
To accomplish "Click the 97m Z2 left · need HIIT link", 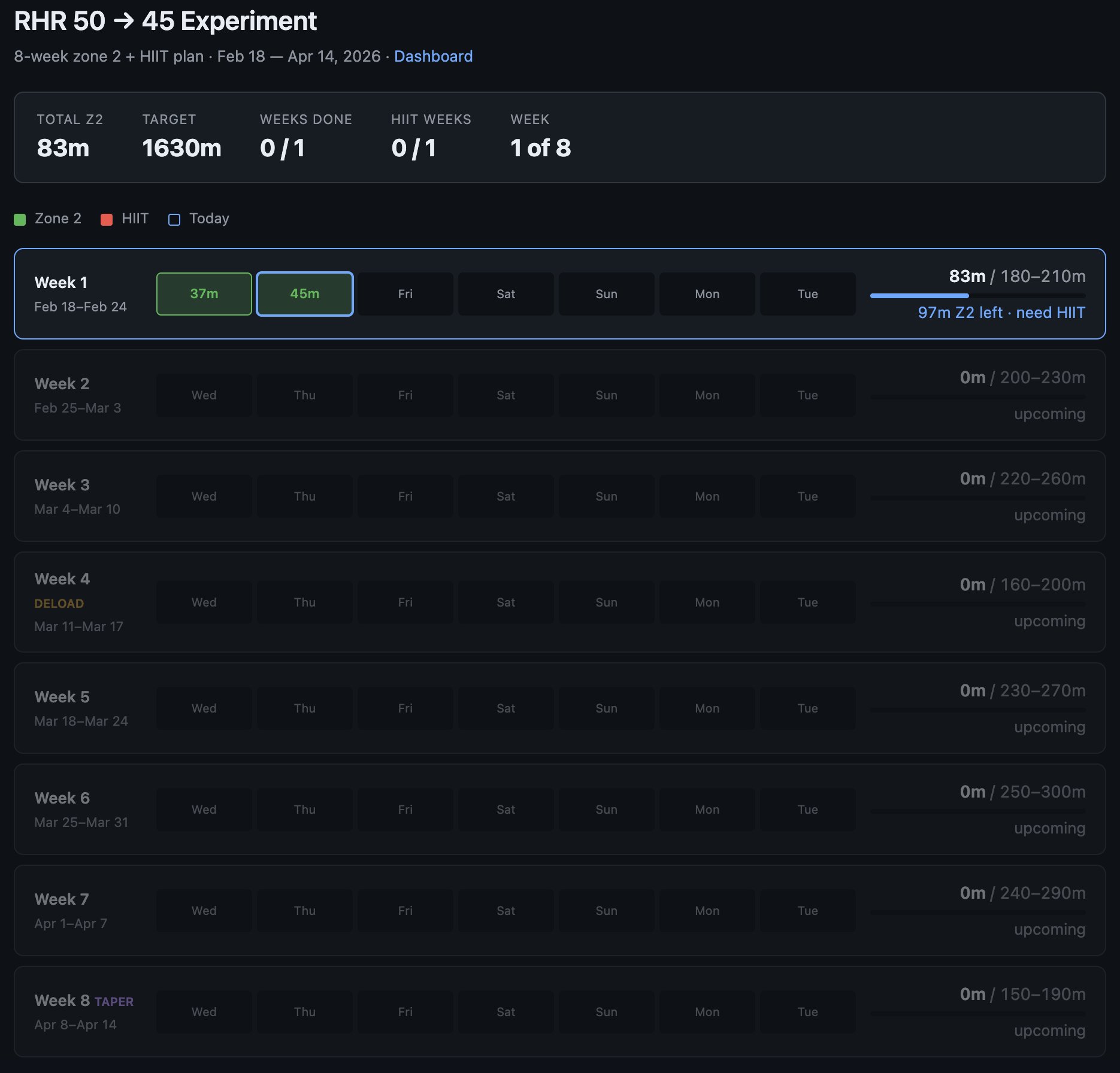I will (x=1001, y=313).
